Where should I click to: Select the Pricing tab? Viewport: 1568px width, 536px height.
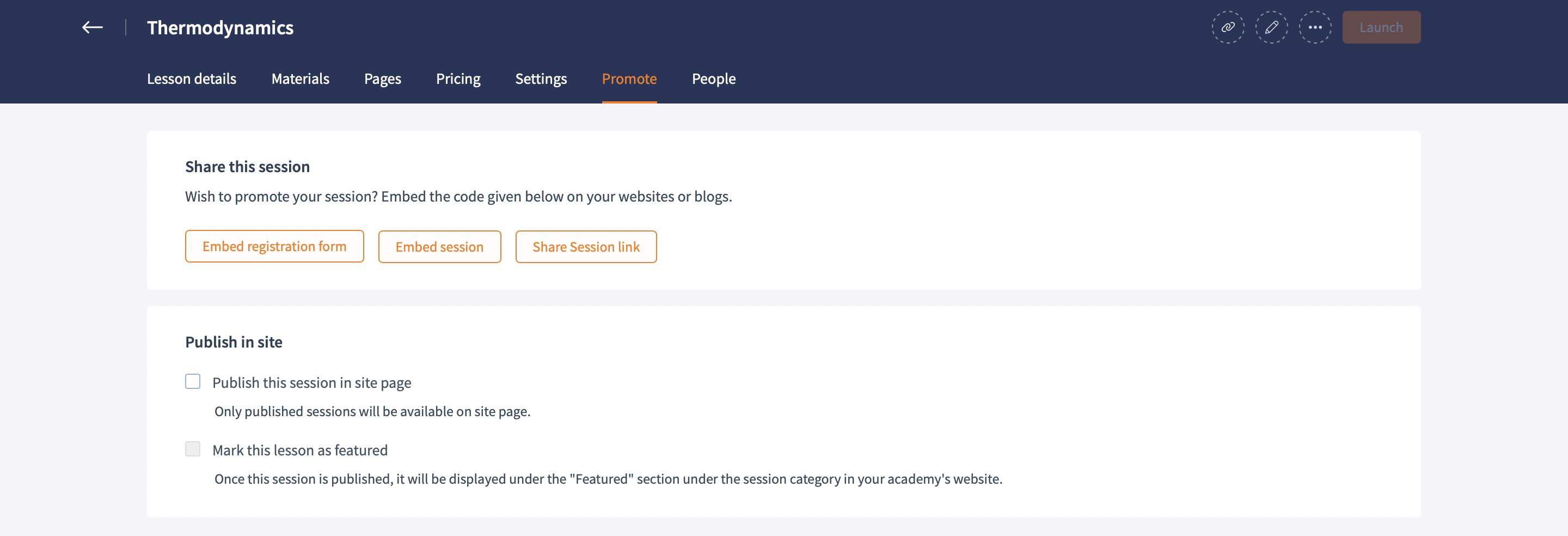click(x=458, y=78)
